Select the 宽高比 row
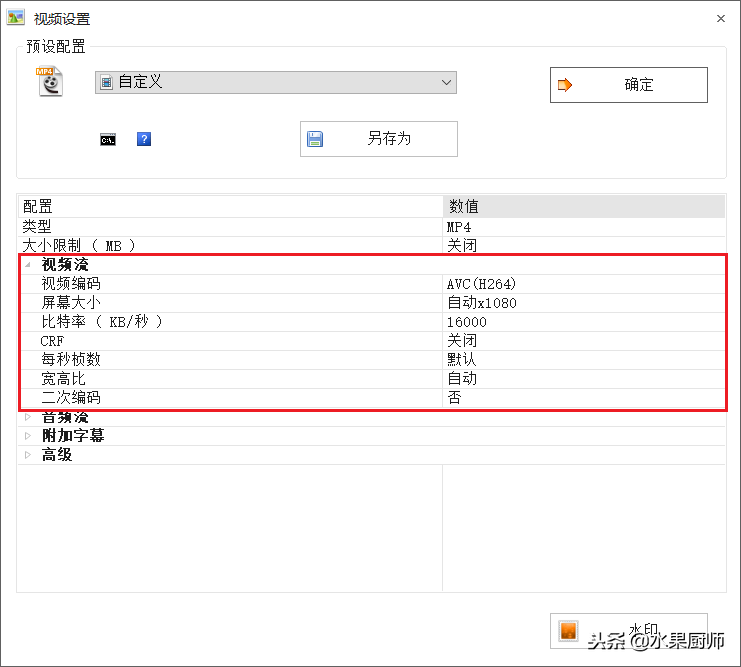Screen dimensions: 741x667 371,379
